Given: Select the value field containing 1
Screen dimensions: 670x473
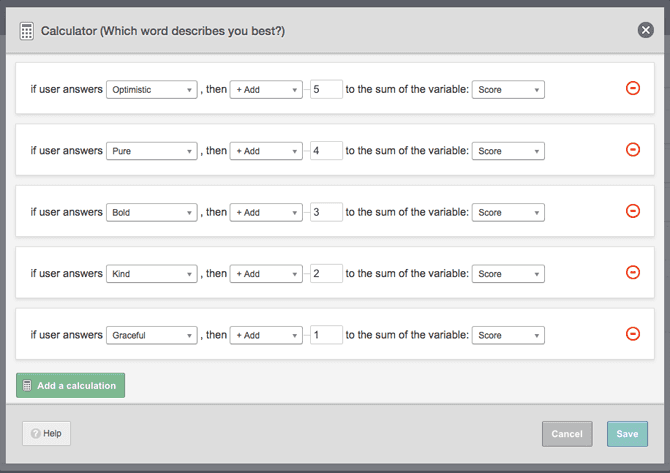Looking at the screenshot, I should coord(326,335).
